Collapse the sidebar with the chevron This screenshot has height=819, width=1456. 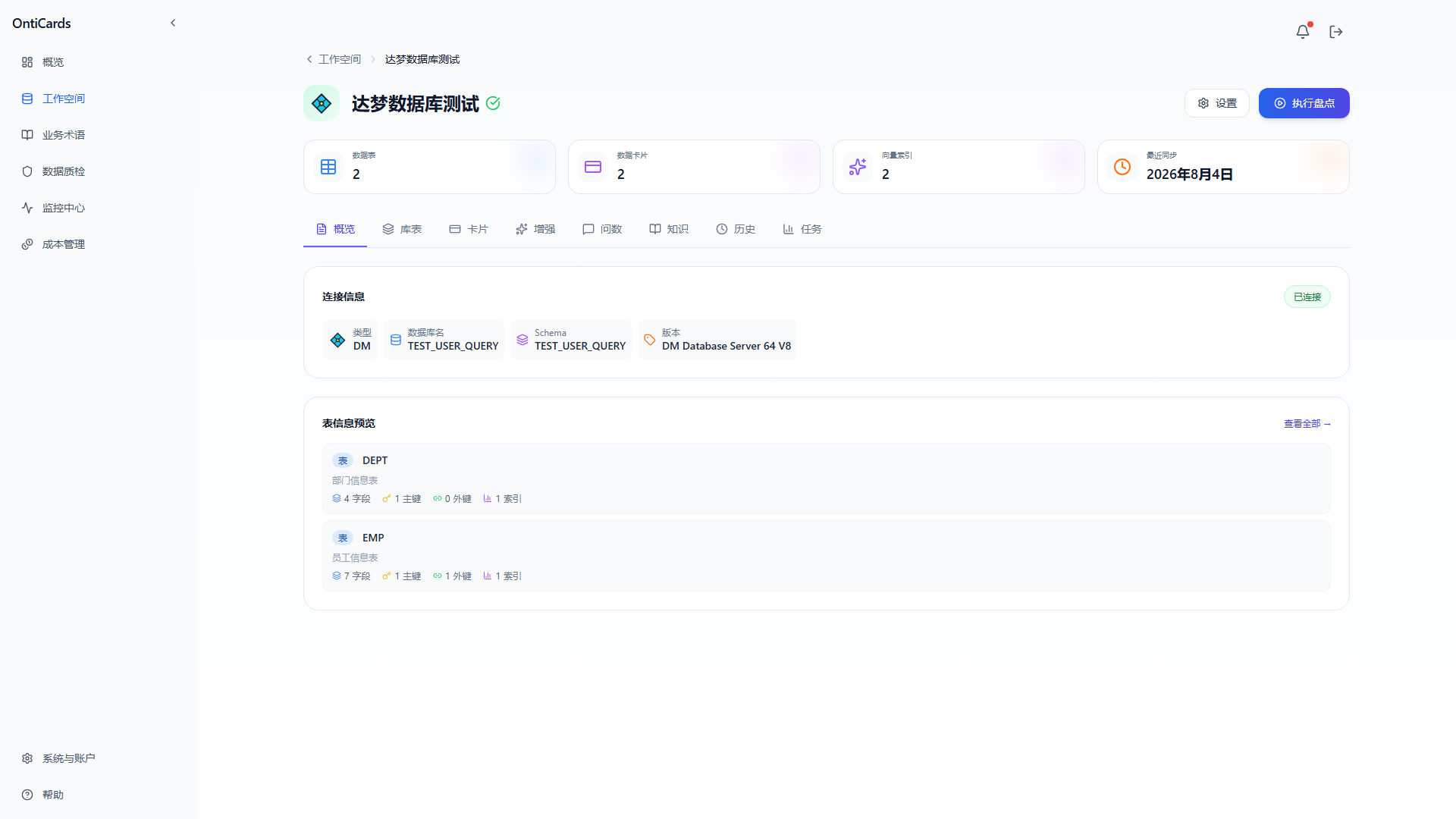173,23
